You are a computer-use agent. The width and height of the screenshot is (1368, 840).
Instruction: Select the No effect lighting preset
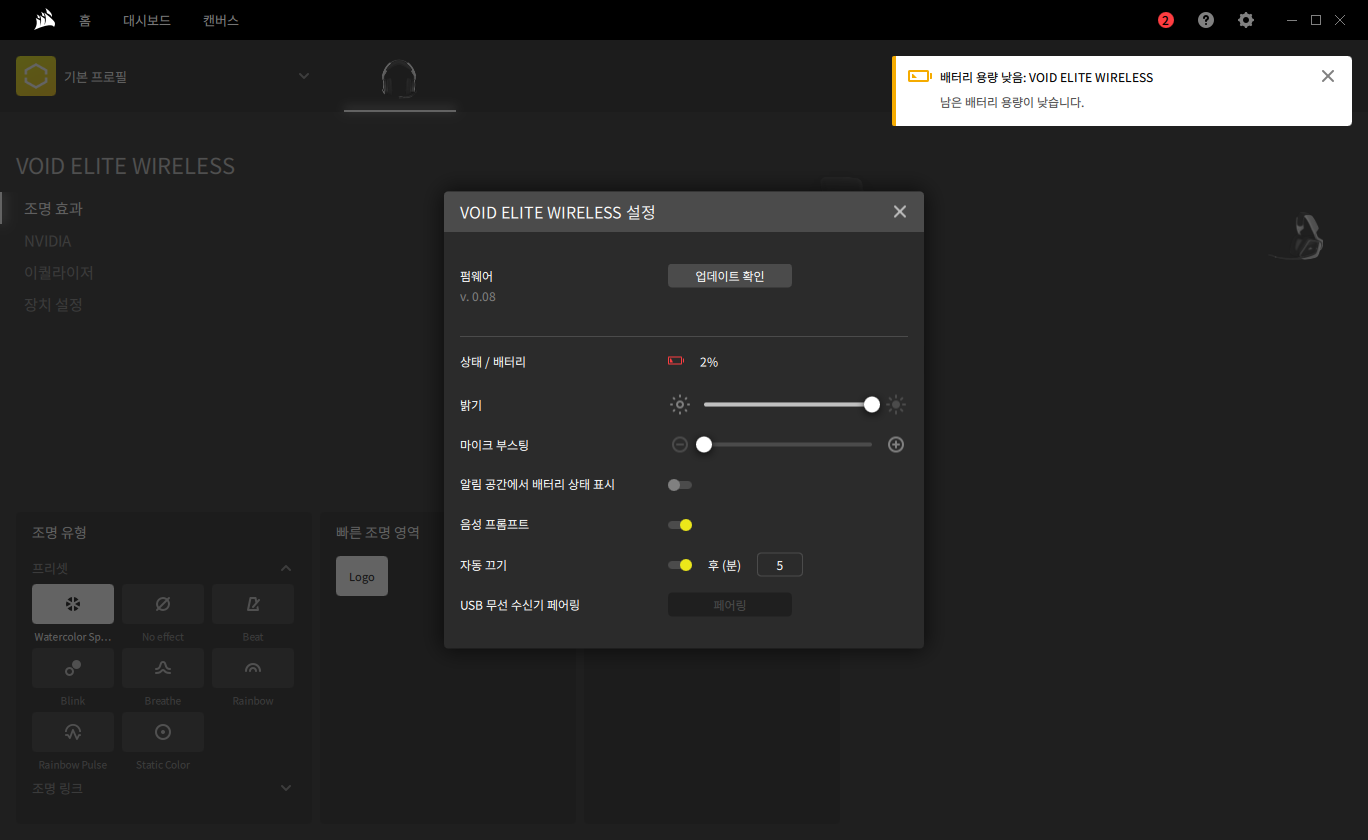[163, 604]
